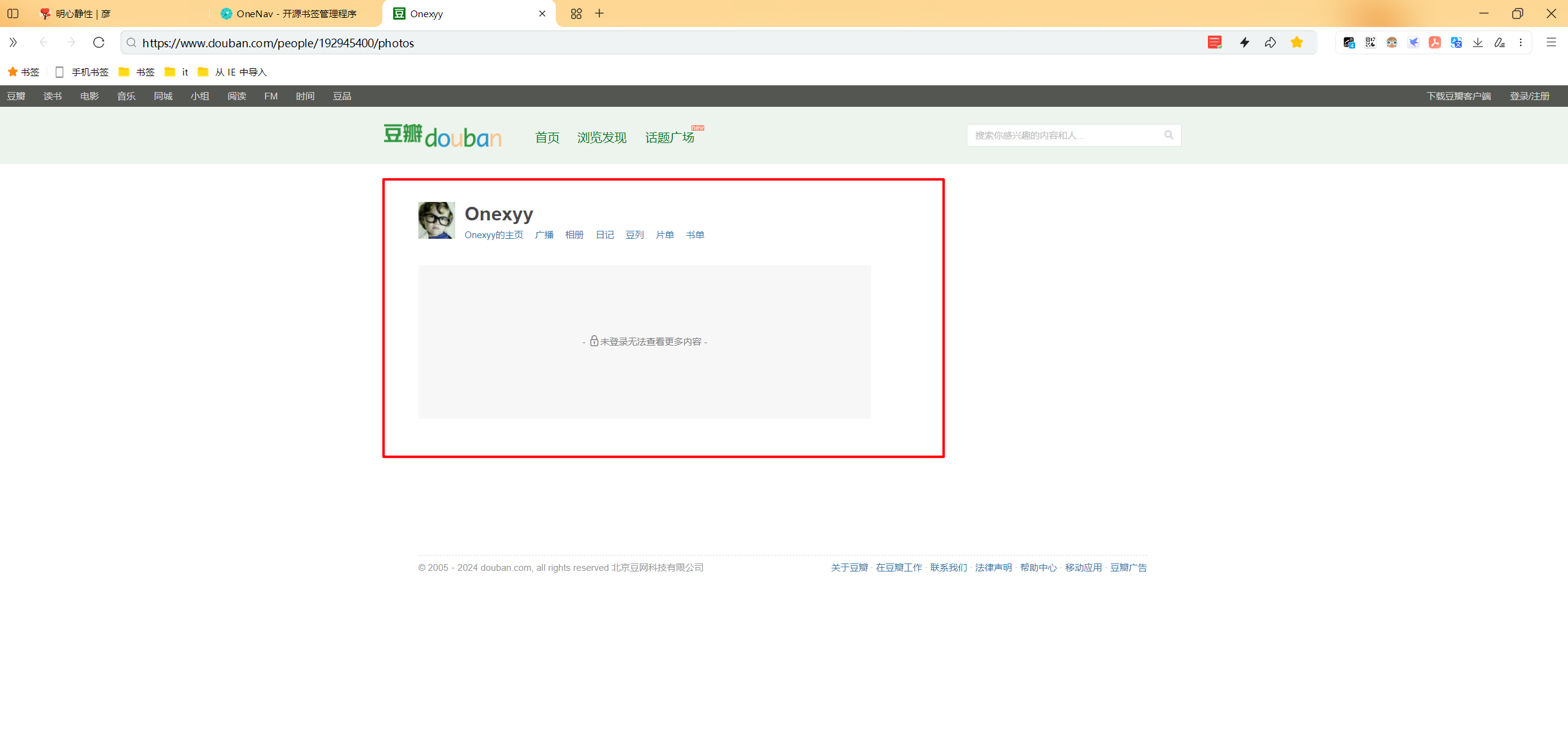The width and height of the screenshot is (1568, 755).
Task: Open the 手机书签 bookmark
Action: click(x=82, y=72)
